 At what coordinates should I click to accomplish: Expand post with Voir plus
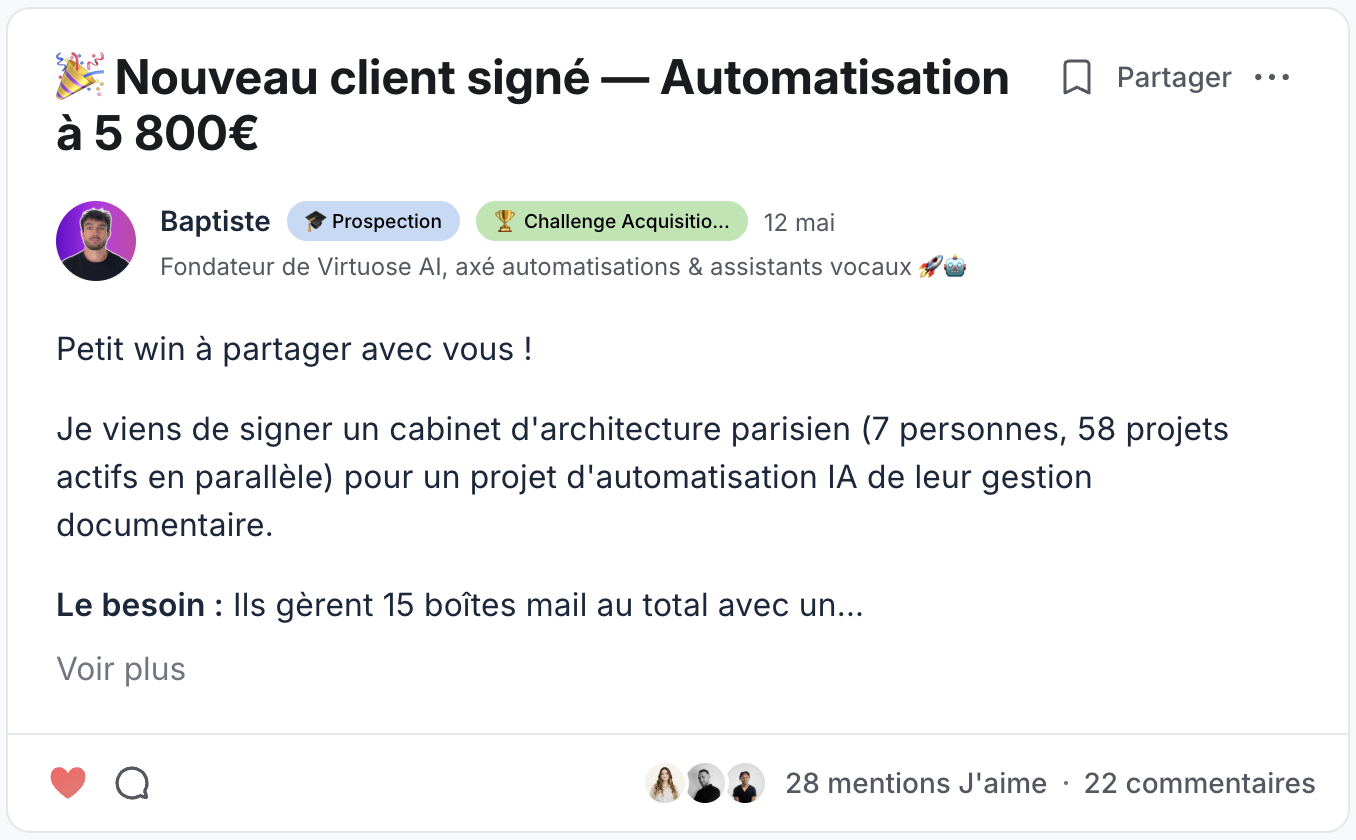[x=121, y=668]
